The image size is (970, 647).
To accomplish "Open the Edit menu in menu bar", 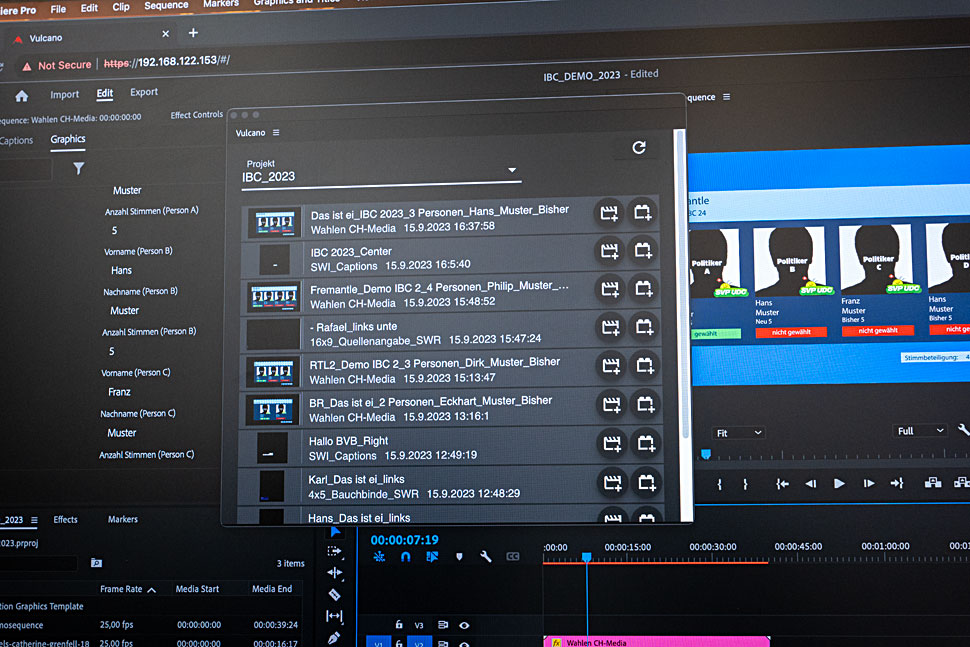I will pos(89,8).
